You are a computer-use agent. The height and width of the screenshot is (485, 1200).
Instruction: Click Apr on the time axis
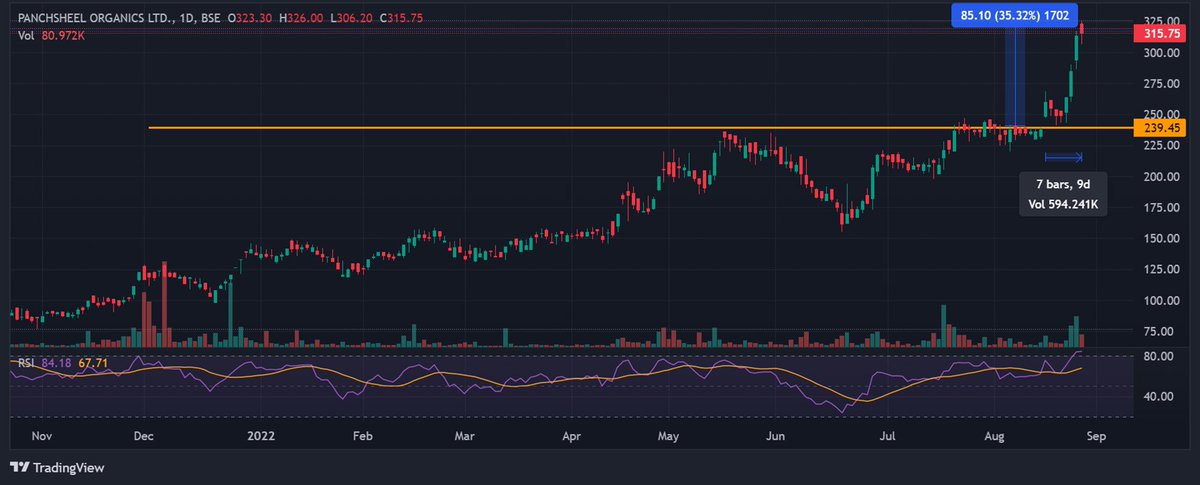pos(572,436)
